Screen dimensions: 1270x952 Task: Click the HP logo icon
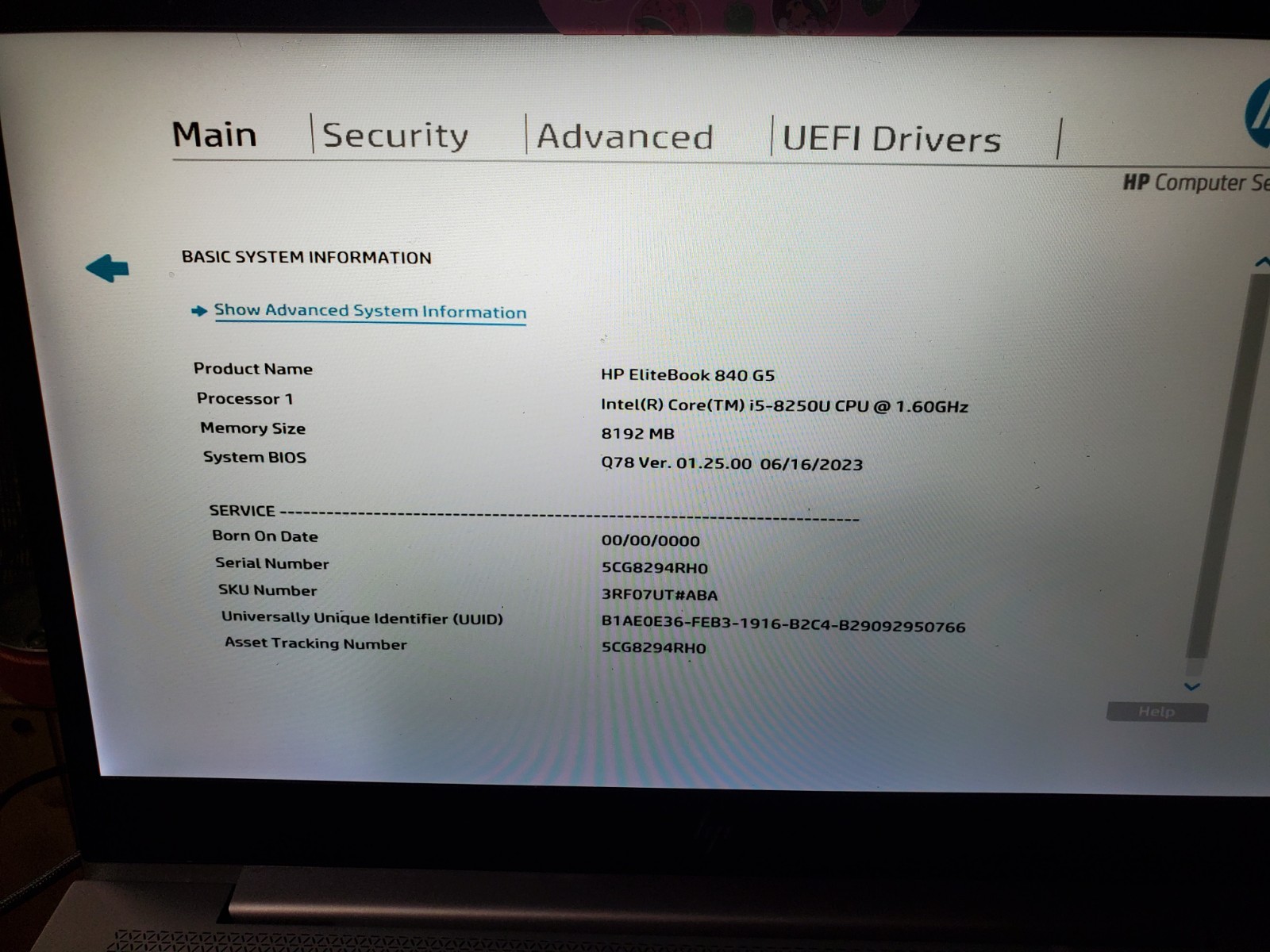[x=1257, y=115]
